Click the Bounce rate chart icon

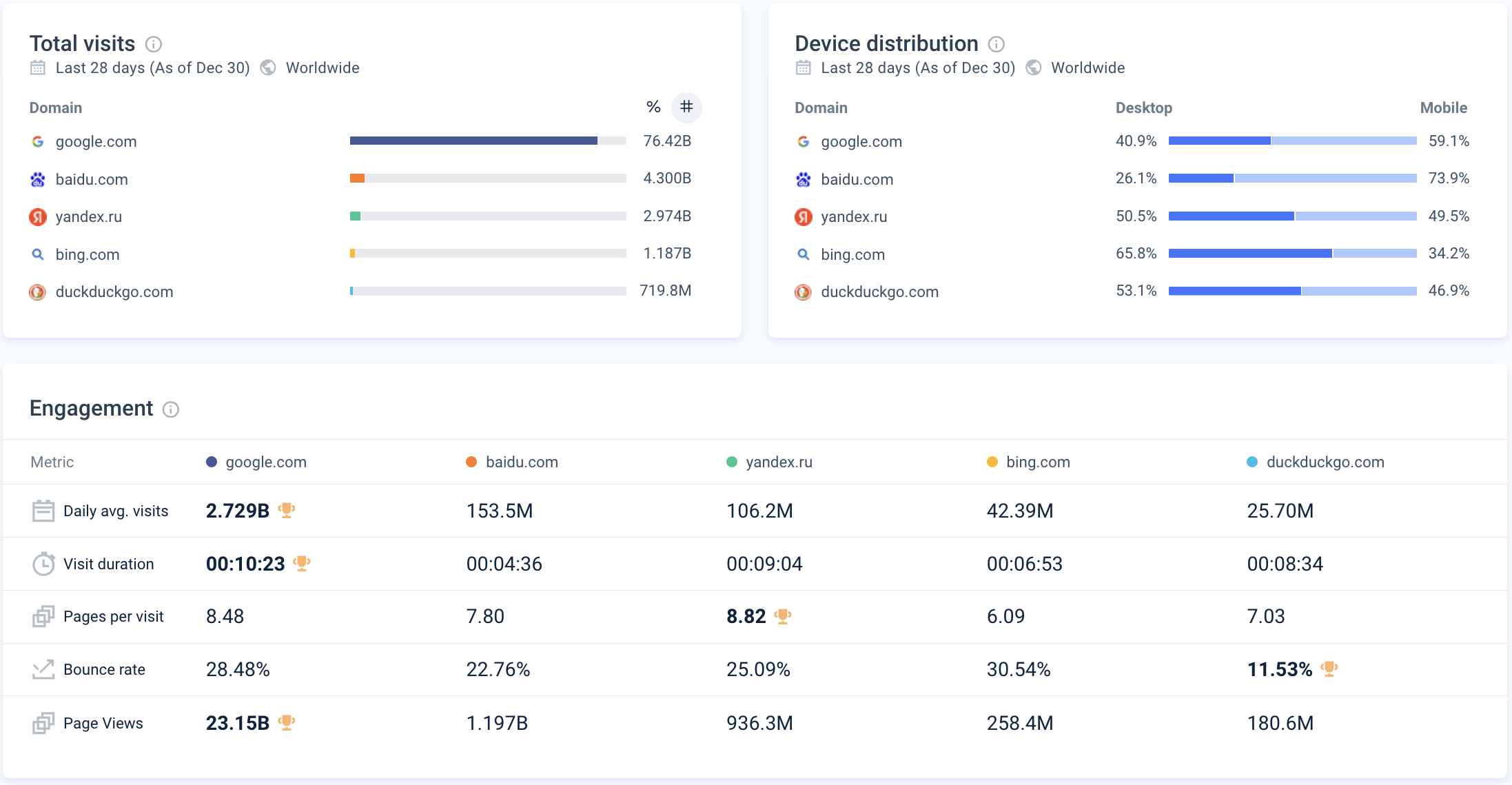43,669
